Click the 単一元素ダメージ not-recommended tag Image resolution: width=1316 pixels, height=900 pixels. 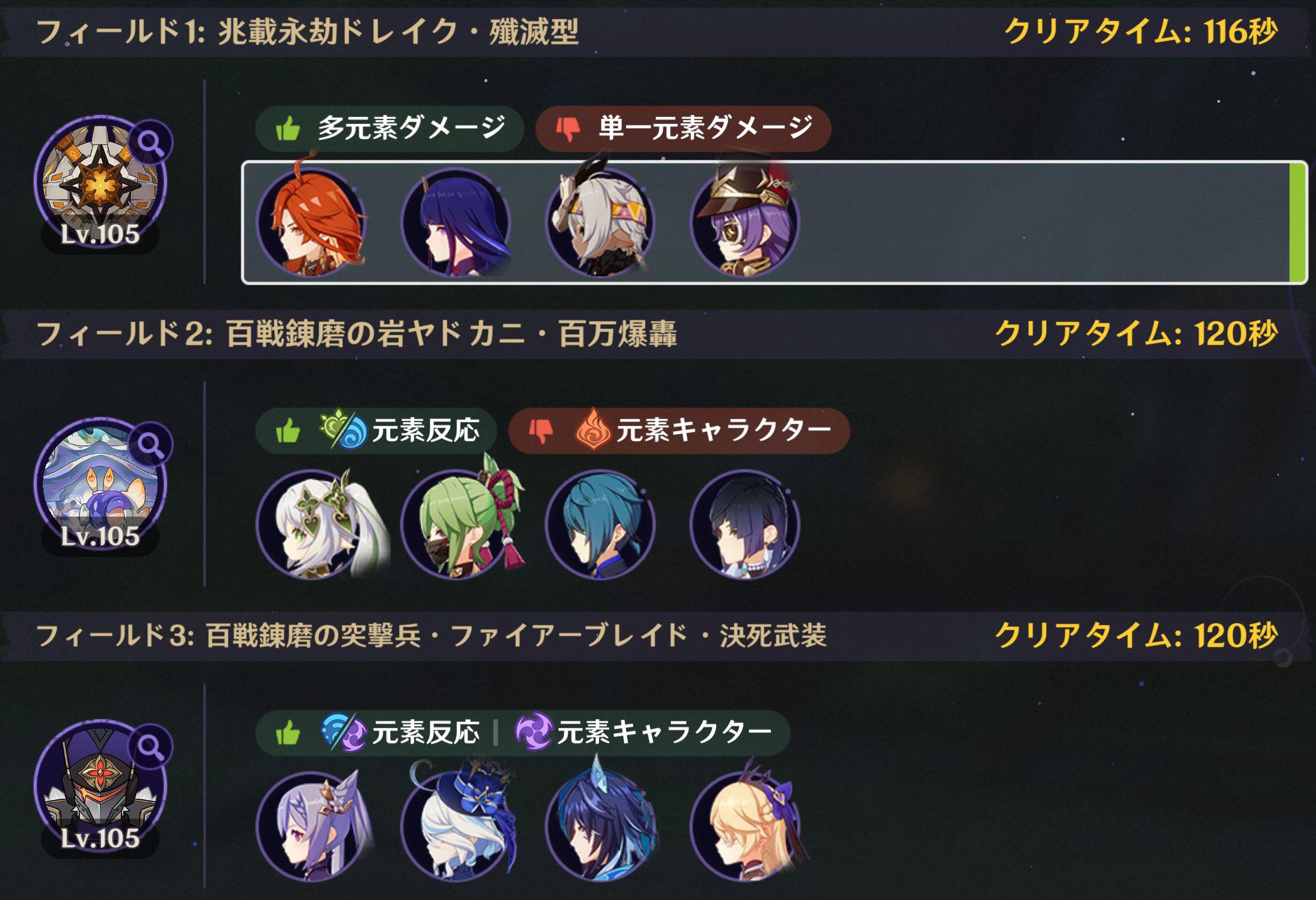pyautogui.click(x=683, y=128)
